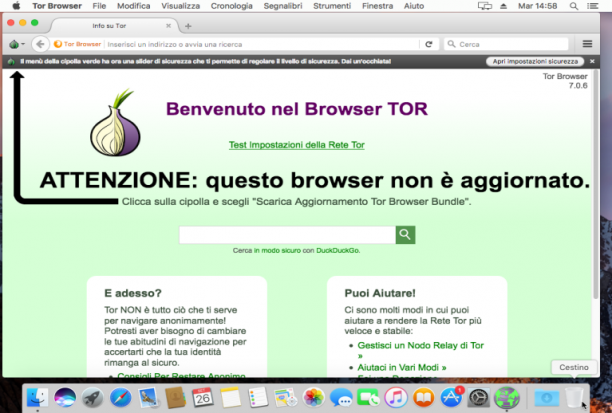Open the Finestra menu
This screenshot has height=413, width=612.
tap(377, 6)
